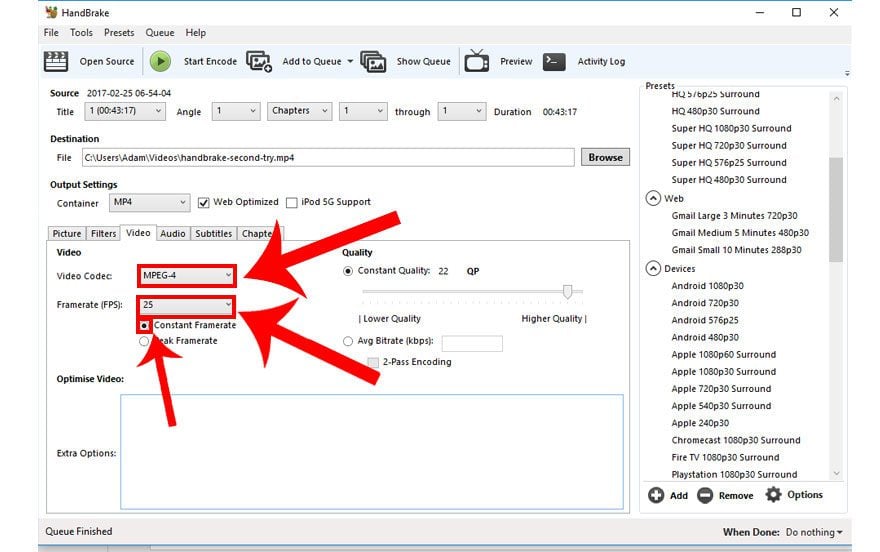The height and width of the screenshot is (552, 880).
Task: Click the presets scrollbar down arrow
Action: point(836,473)
